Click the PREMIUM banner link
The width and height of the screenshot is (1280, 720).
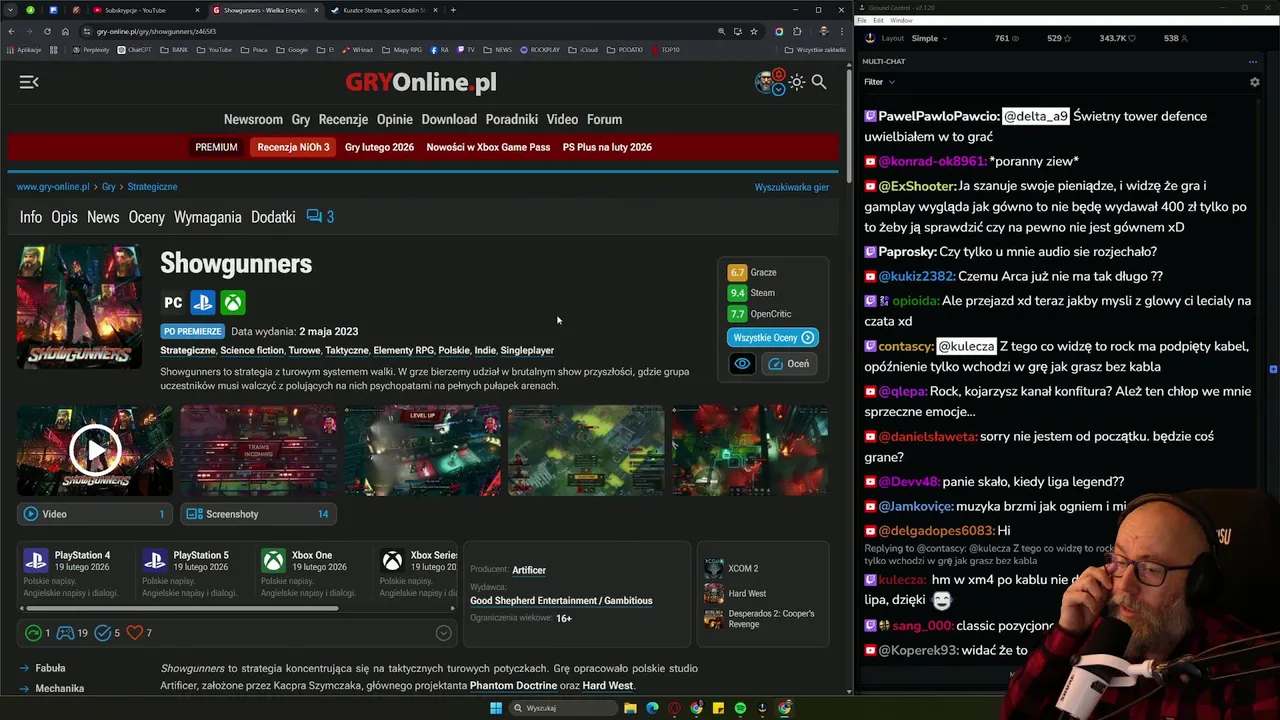[216, 147]
